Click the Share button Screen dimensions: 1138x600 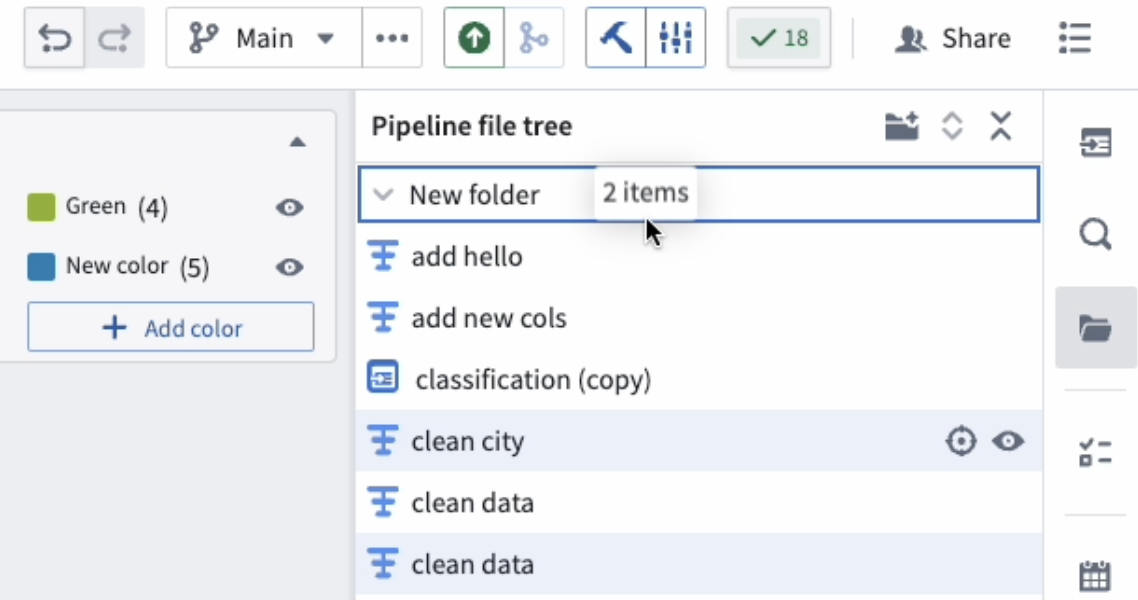[x=952, y=38]
